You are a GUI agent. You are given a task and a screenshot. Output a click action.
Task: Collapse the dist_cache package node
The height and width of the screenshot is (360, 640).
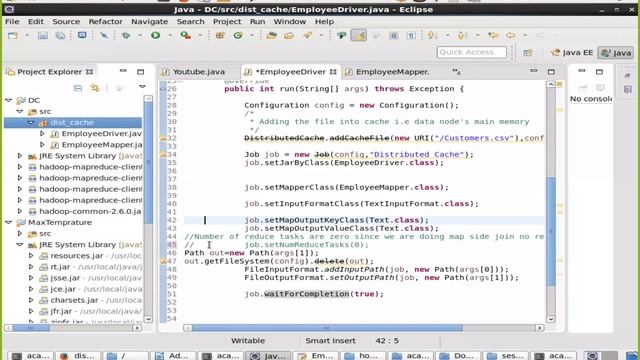click(x=31, y=122)
